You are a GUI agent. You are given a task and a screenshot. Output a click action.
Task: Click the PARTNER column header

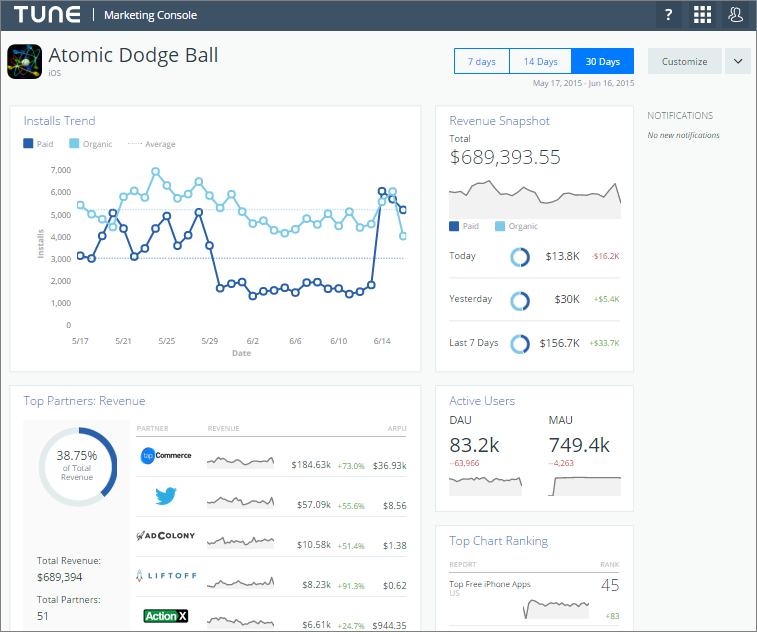[x=153, y=428]
